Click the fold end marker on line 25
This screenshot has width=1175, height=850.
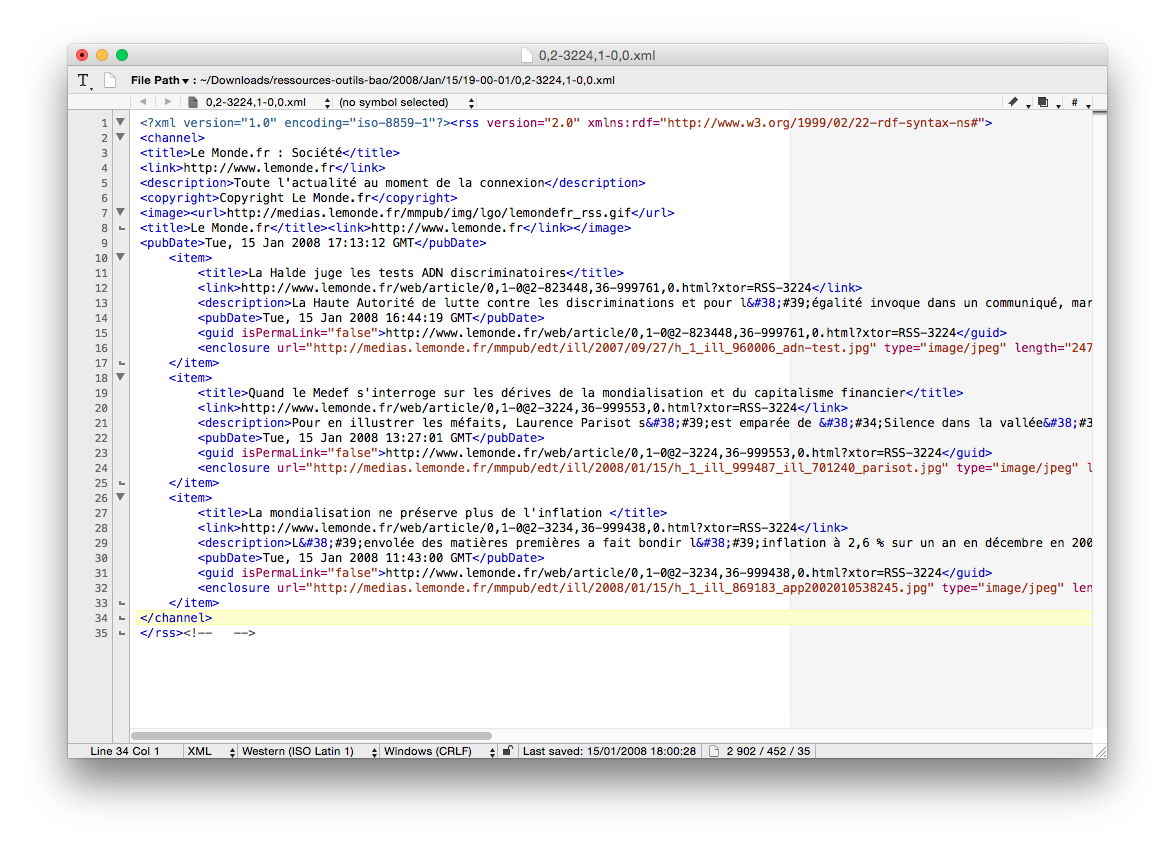pos(121,483)
